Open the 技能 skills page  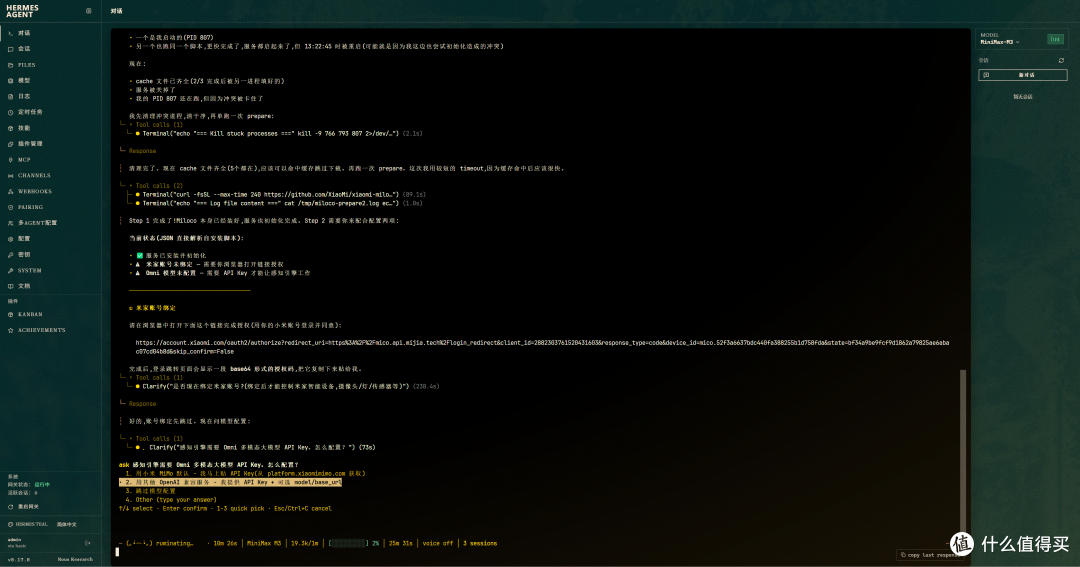click(50, 128)
